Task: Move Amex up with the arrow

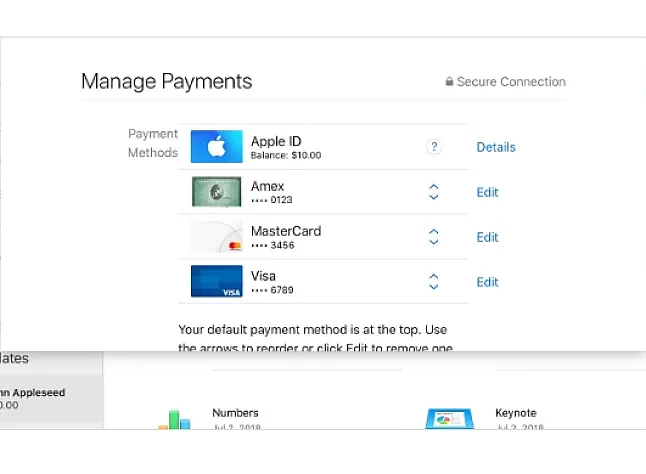Action: [433, 187]
